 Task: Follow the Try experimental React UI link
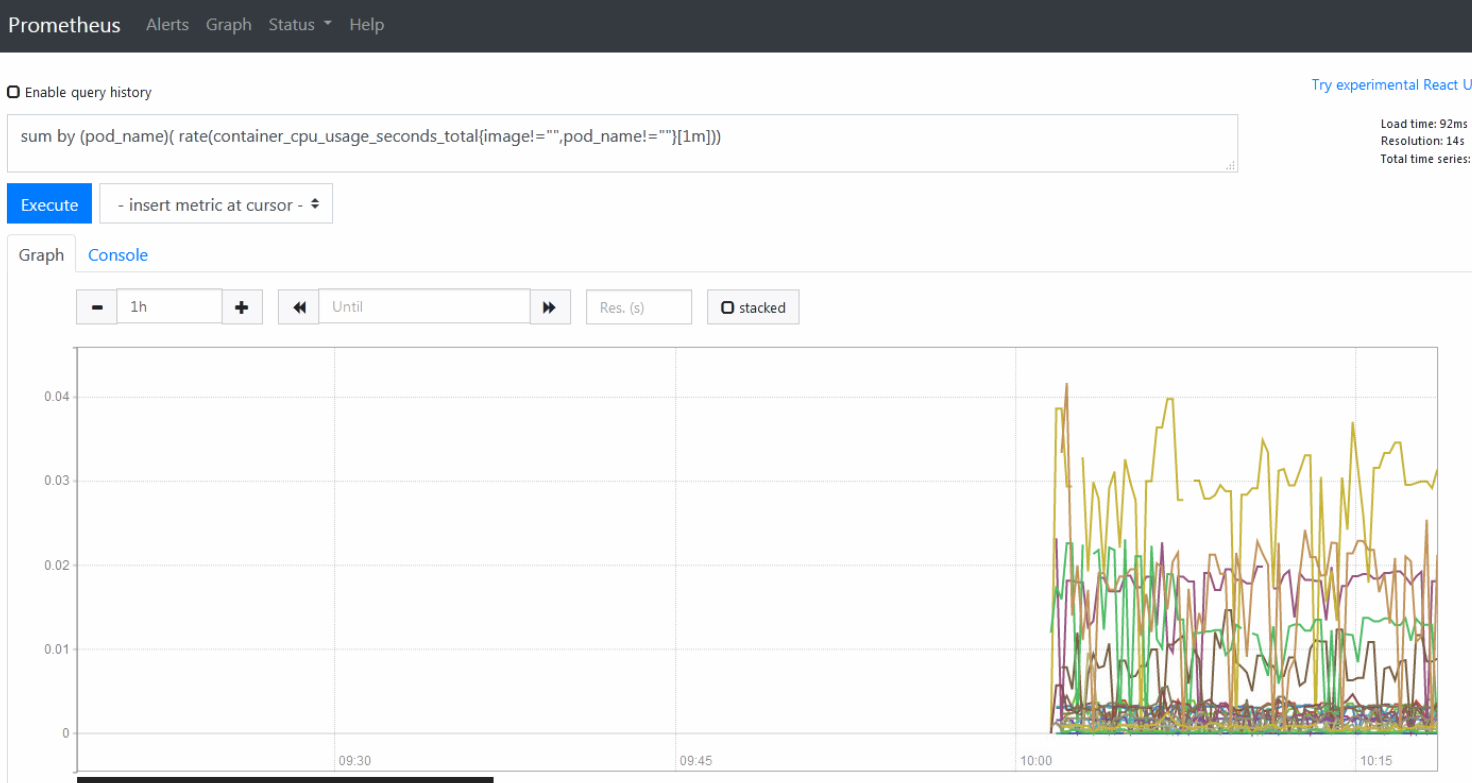pyautogui.click(x=1391, y=85)
